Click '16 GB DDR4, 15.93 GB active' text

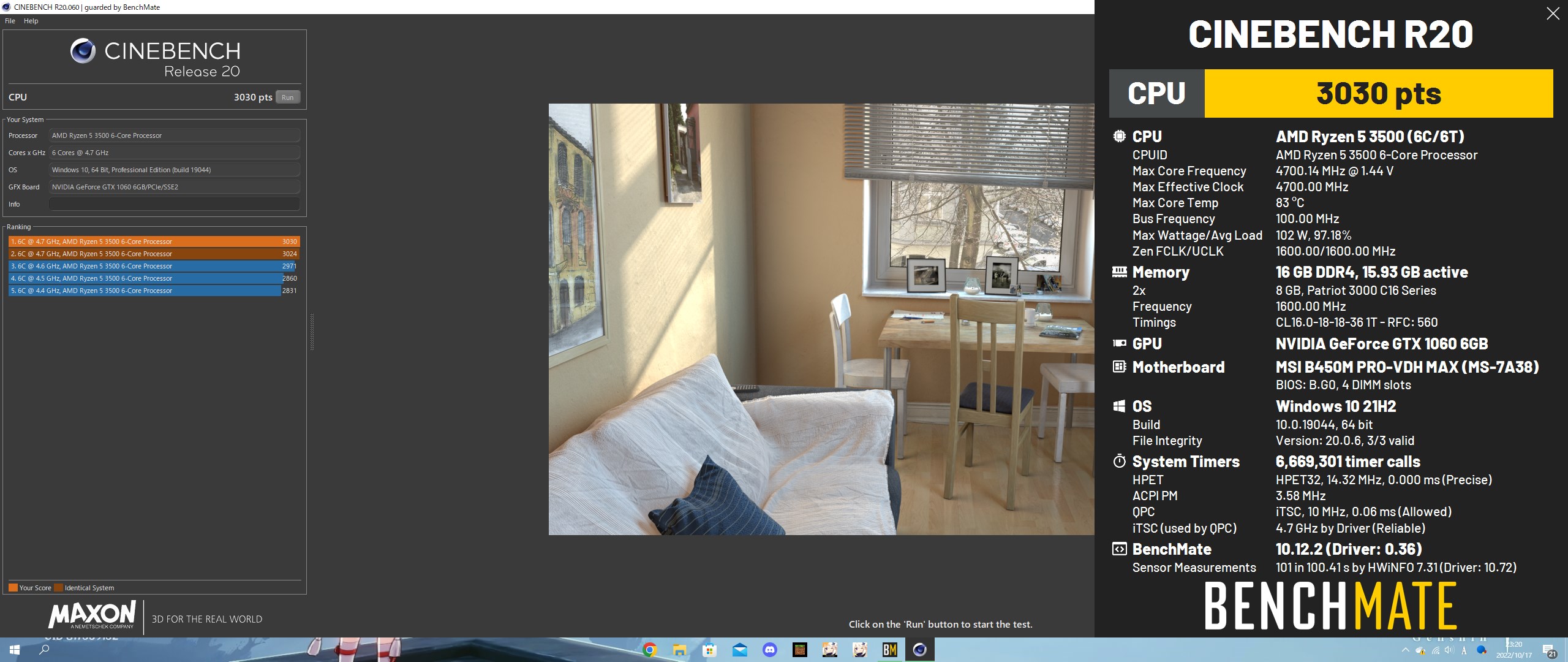click(1371, 272)
